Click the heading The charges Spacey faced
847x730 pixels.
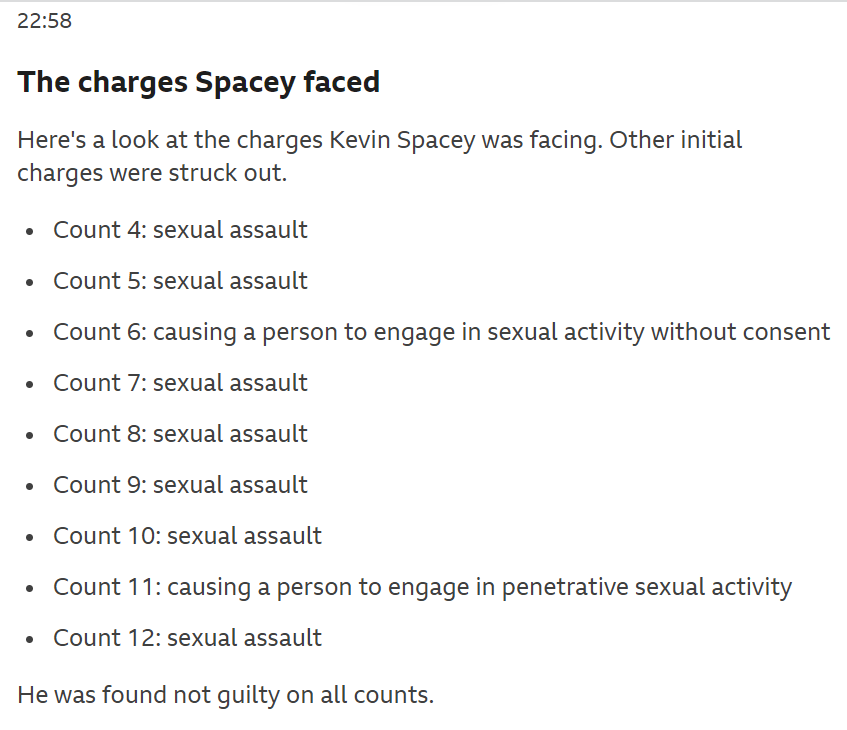(x=198, y=82)
